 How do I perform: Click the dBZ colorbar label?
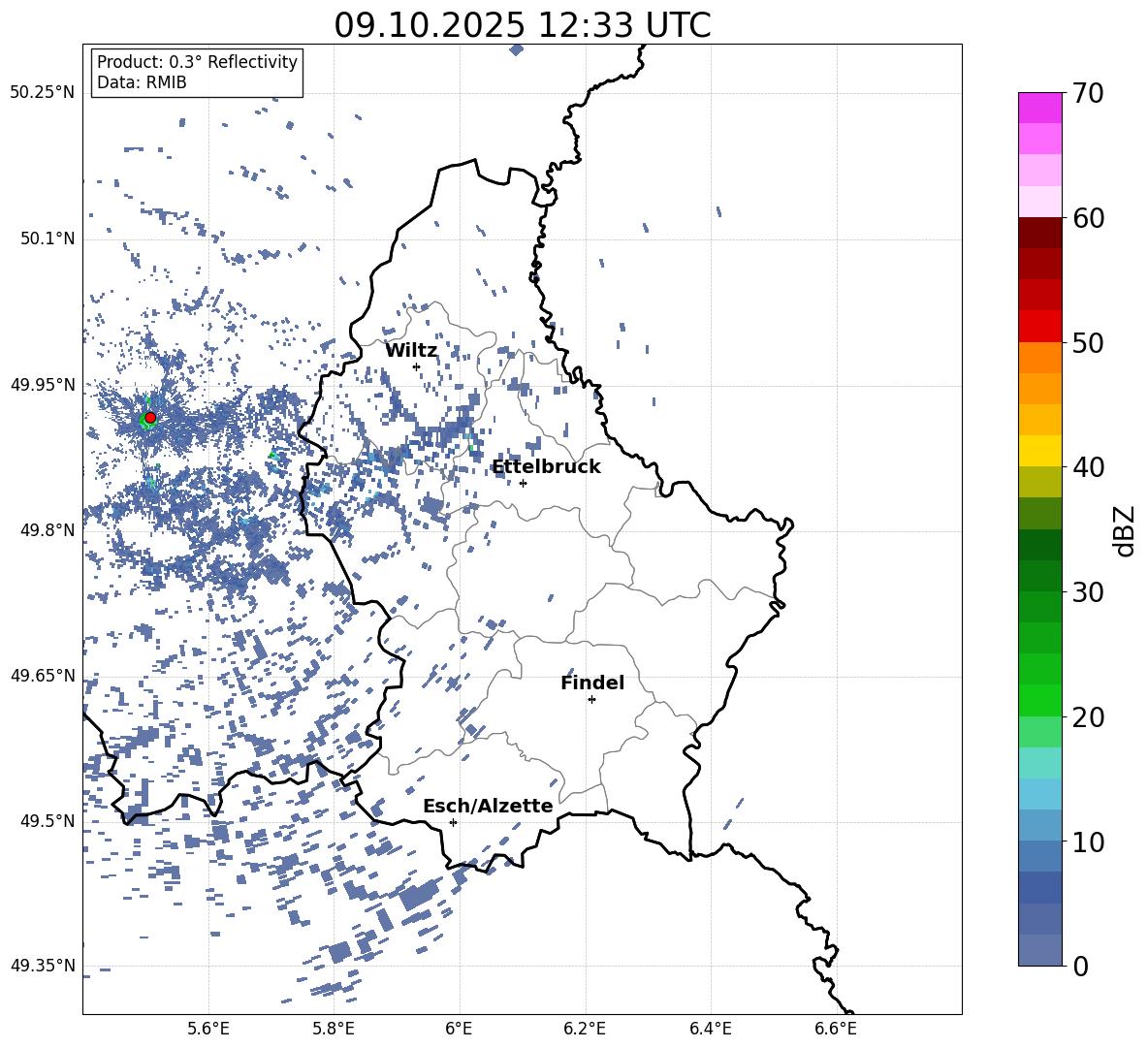click(x=1126, y=530)
